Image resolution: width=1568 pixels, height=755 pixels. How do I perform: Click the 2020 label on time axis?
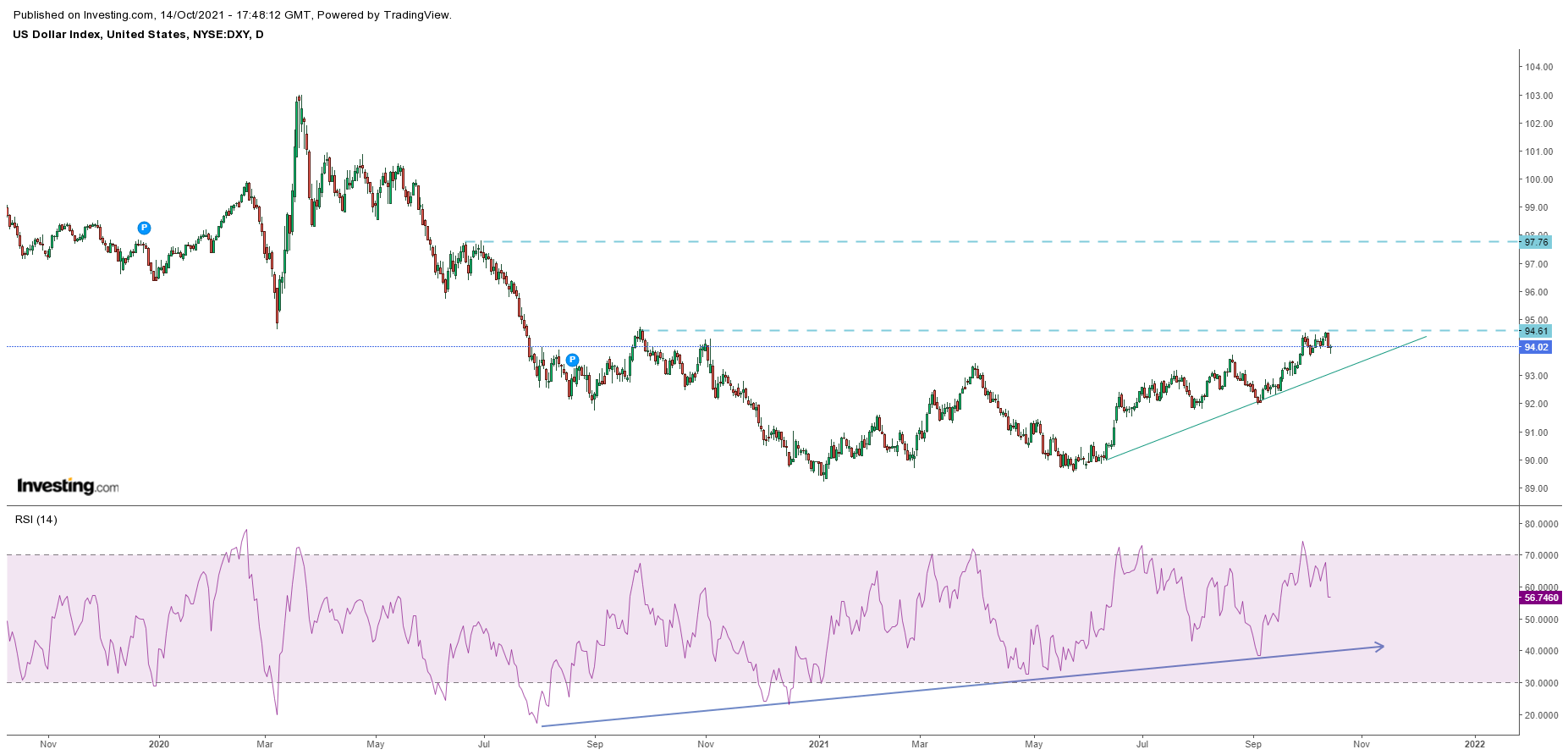coord(158,744)
